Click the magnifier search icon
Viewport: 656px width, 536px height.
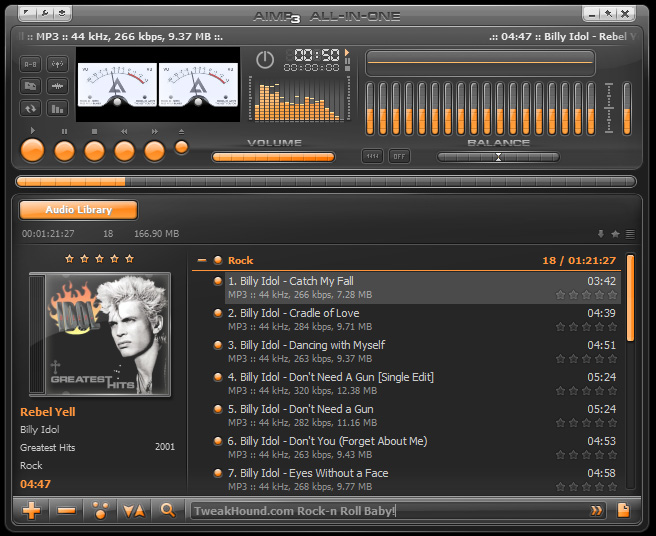pyautogui.click(x=168, y=510)
